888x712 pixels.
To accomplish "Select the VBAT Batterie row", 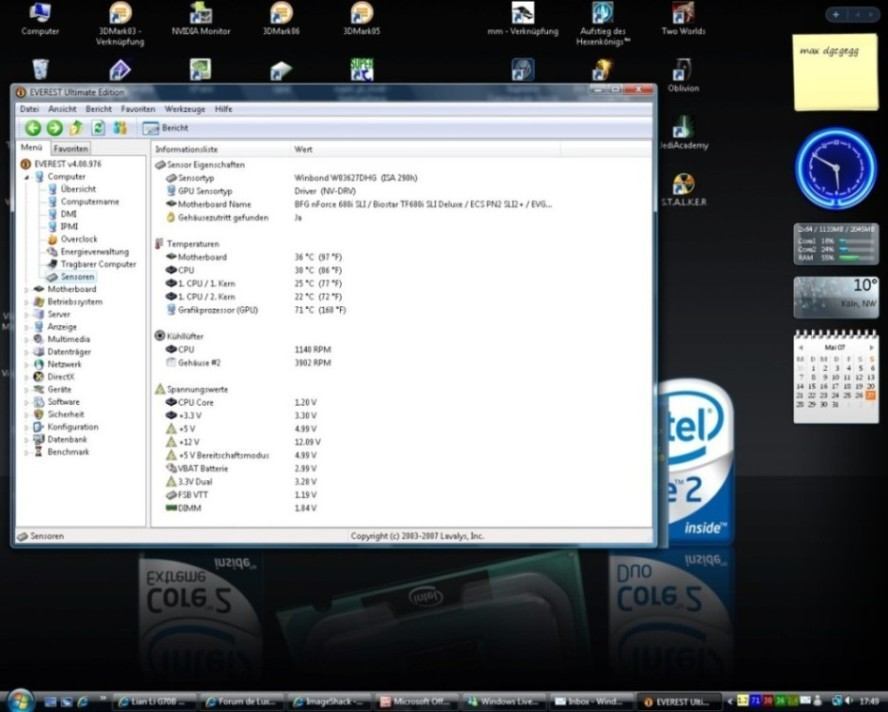I will pos(241,468).
